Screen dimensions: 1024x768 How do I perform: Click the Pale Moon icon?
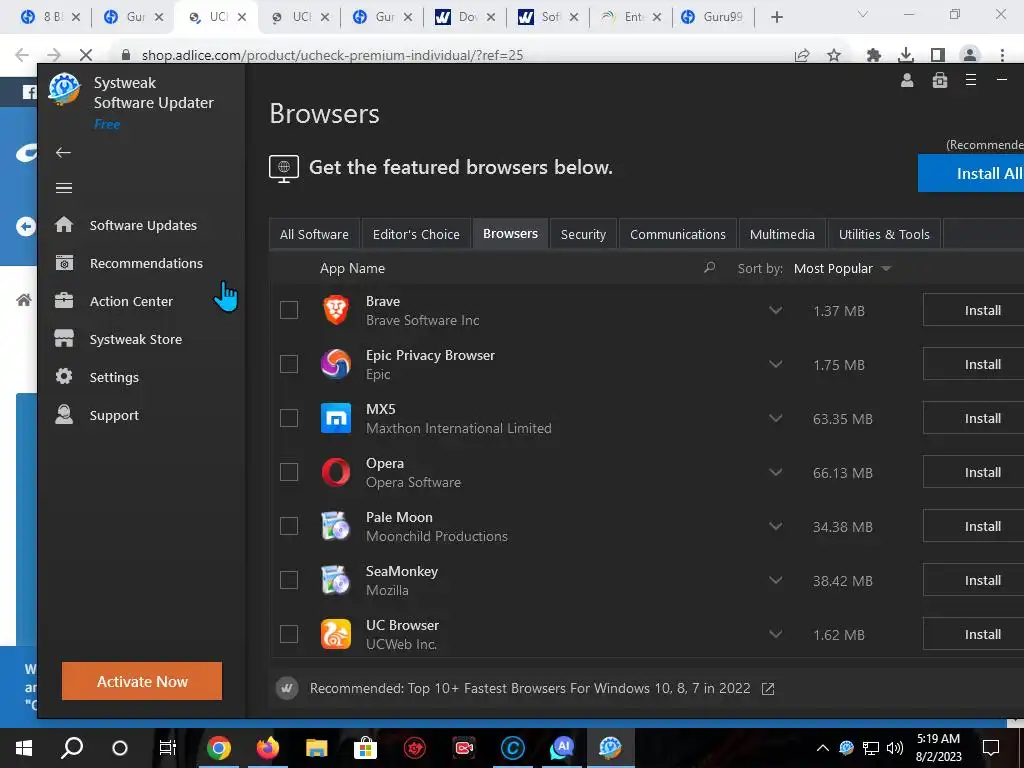336,526
